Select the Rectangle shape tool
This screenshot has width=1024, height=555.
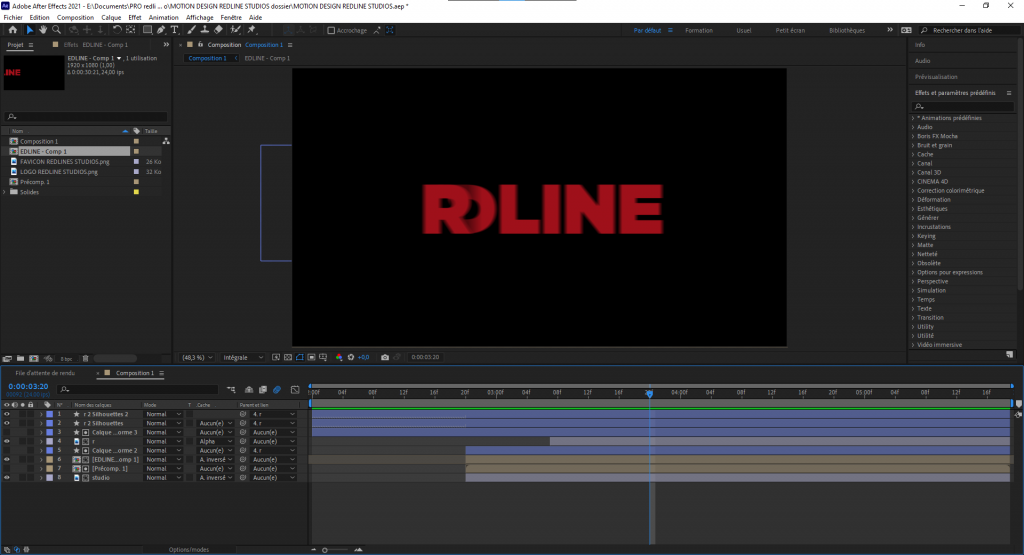(148, 30)
